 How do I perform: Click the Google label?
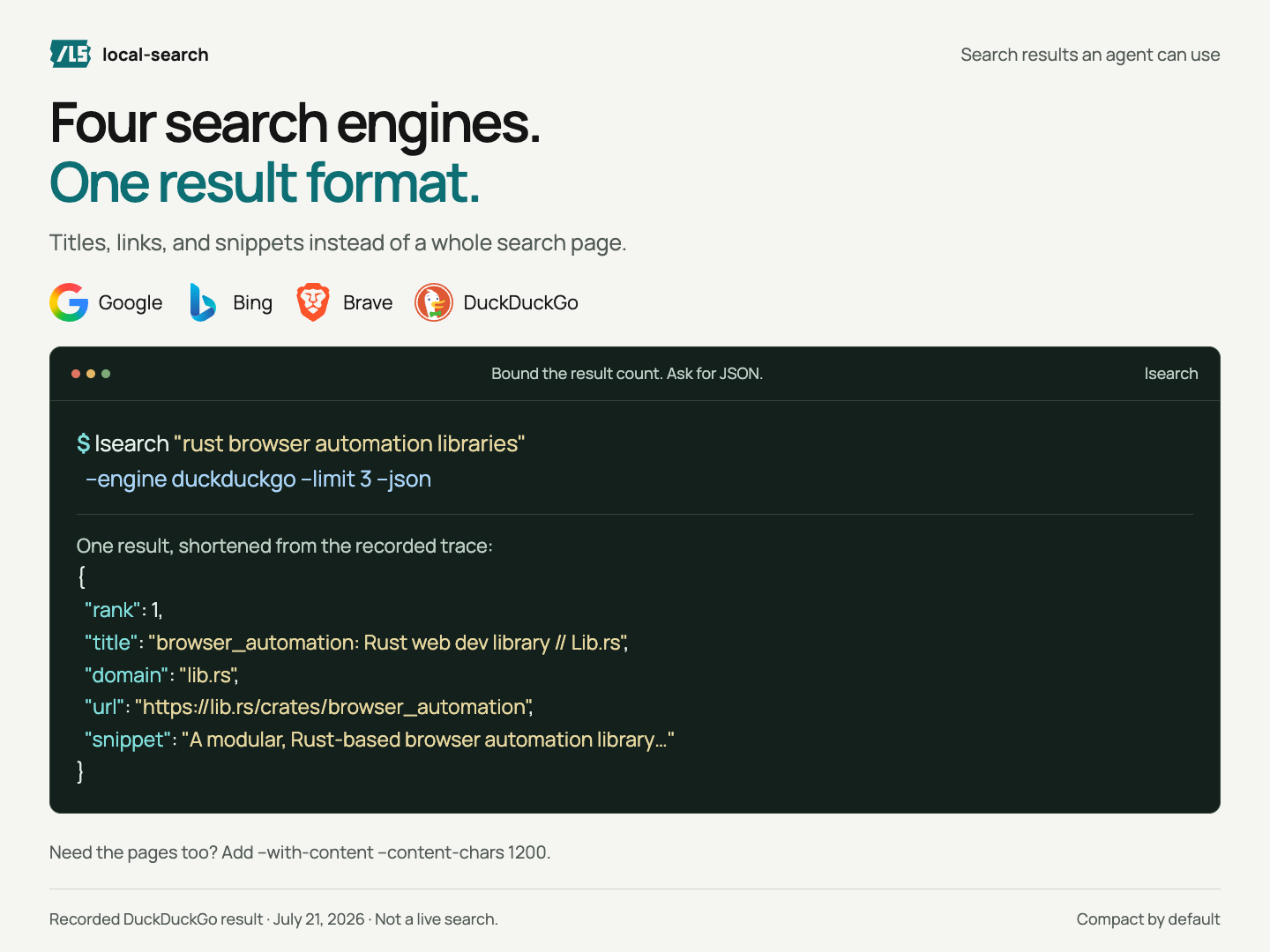[131, 302]
